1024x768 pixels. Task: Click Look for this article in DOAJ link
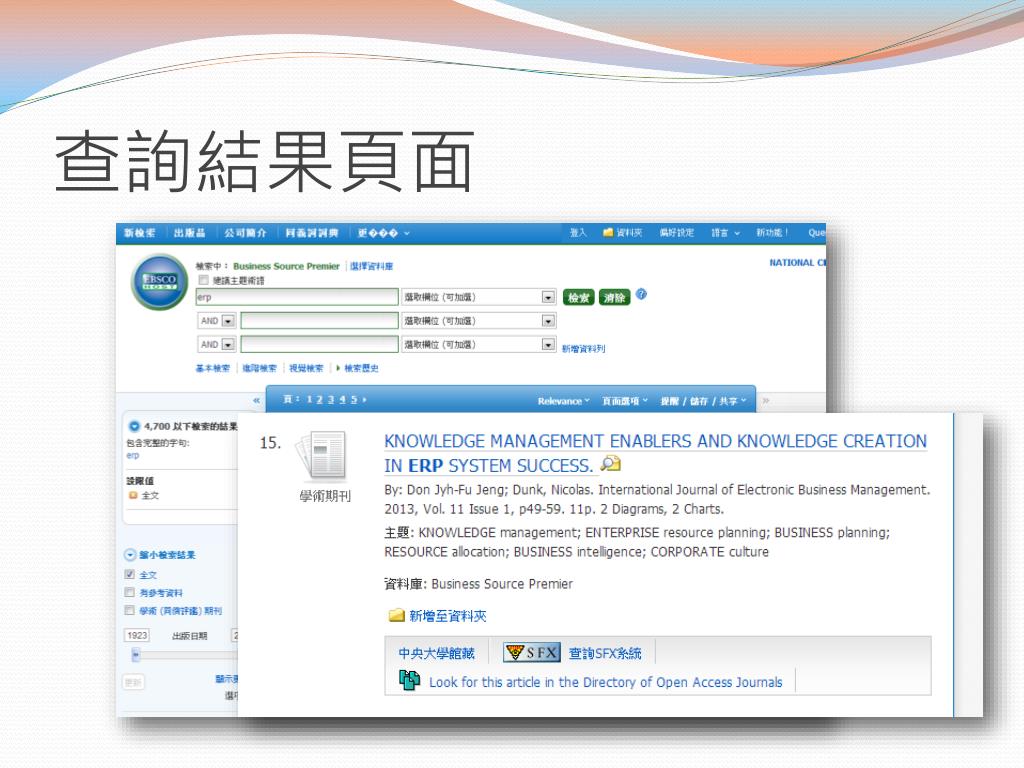(x=605, y=682)
